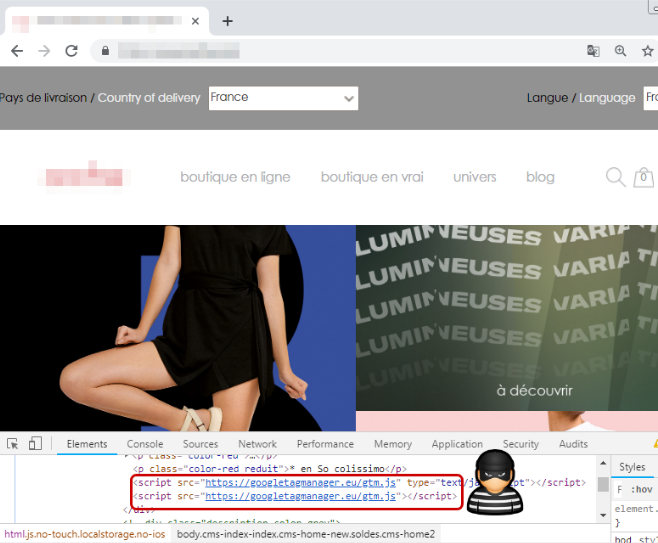
Task: Click first googletagmanager.eu/gtm.js script link
Action: pyautogui.click(x=300, y=483)
